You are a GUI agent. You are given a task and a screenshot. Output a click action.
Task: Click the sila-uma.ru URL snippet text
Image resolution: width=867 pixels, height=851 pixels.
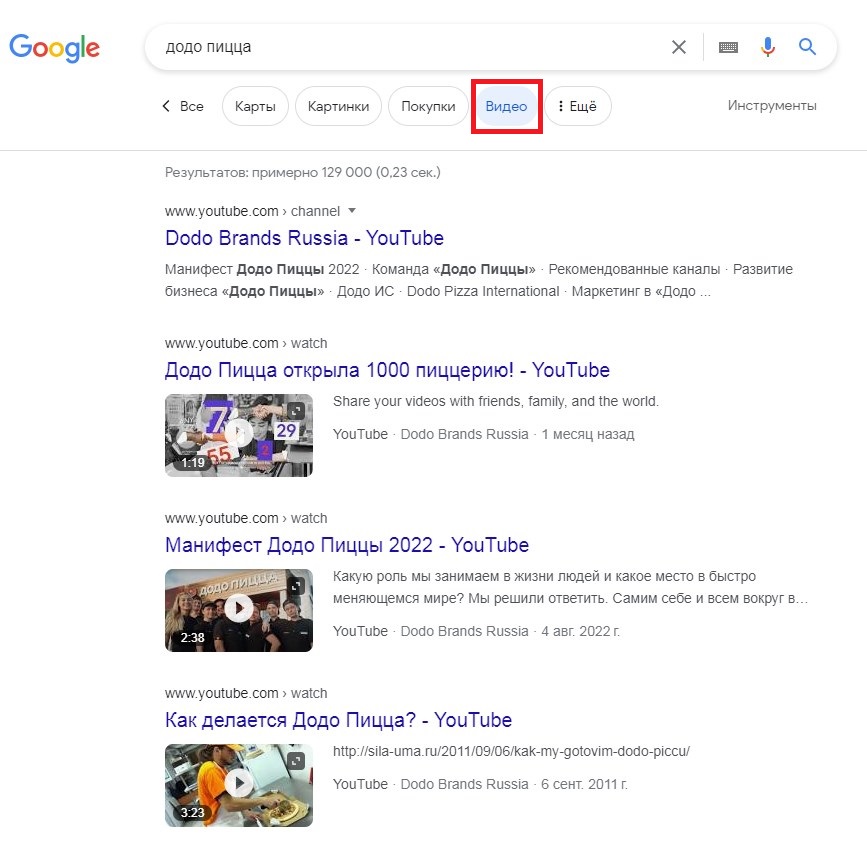pyautogui.click(x=511, y=751)
